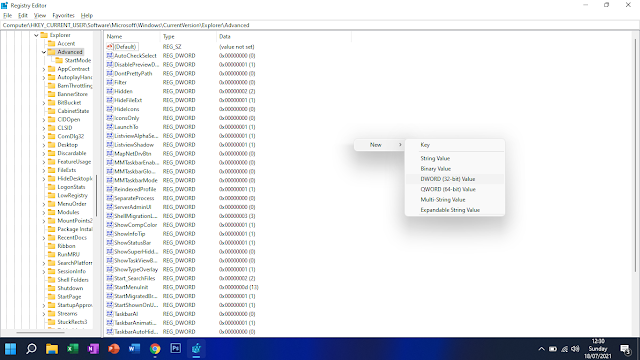Choose DWORD (32-bit) Value from submenu

click(x=455, y=179)
